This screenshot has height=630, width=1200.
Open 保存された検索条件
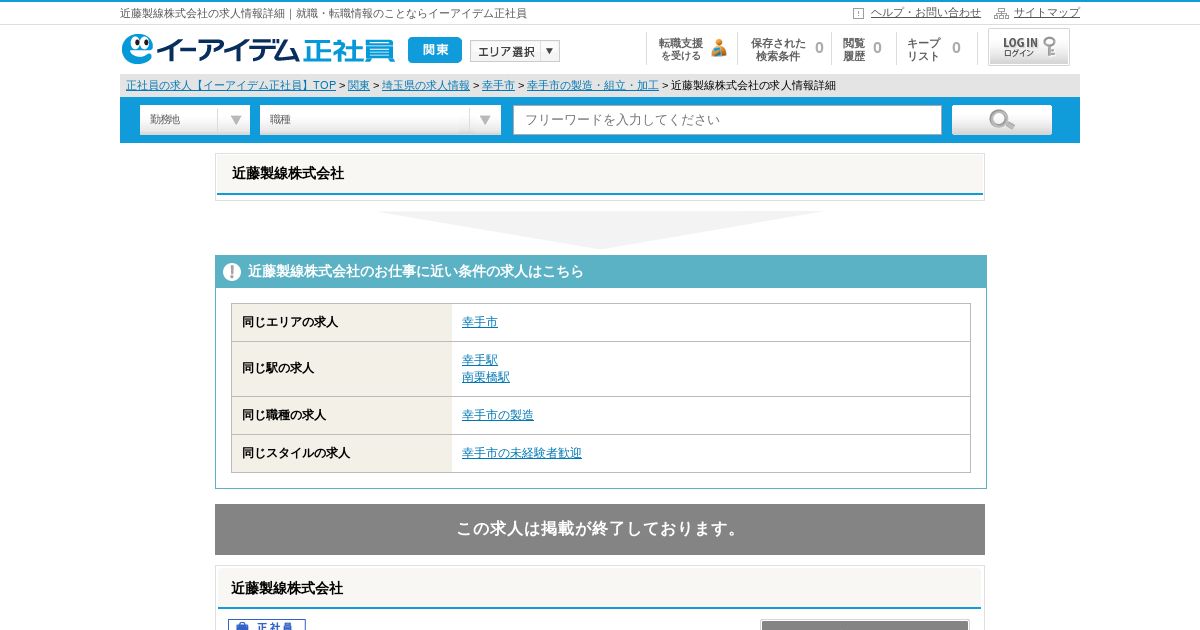tap(786, 49)
